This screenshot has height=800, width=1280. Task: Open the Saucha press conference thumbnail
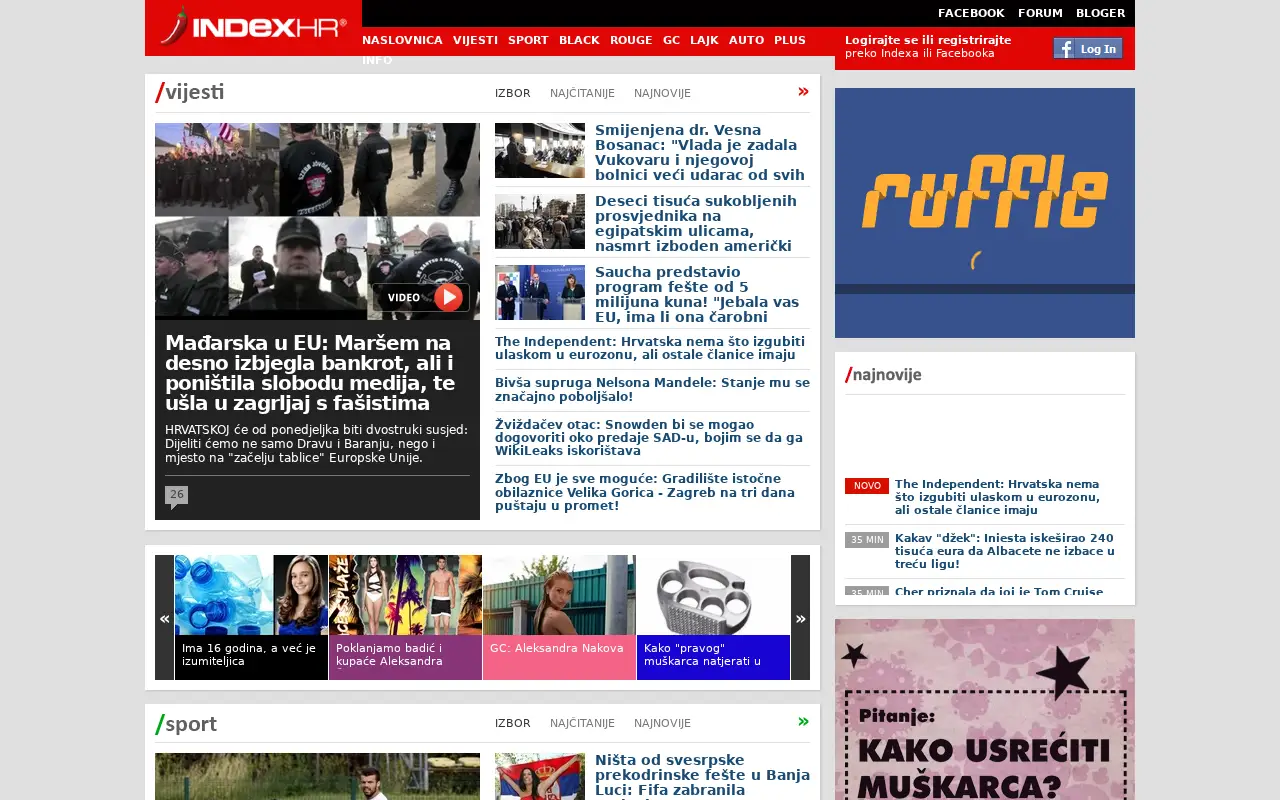(x=540, y=292)
